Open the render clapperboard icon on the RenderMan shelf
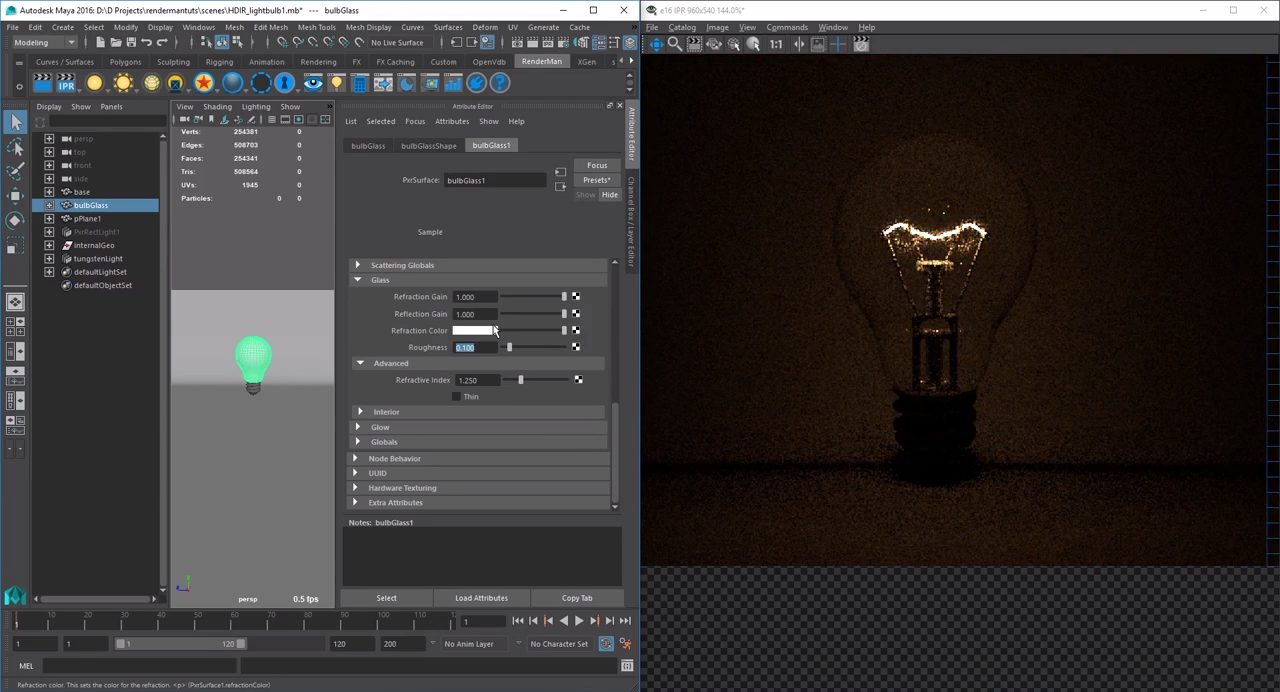This screenshot has height=692, width=1280. (43, 83)
